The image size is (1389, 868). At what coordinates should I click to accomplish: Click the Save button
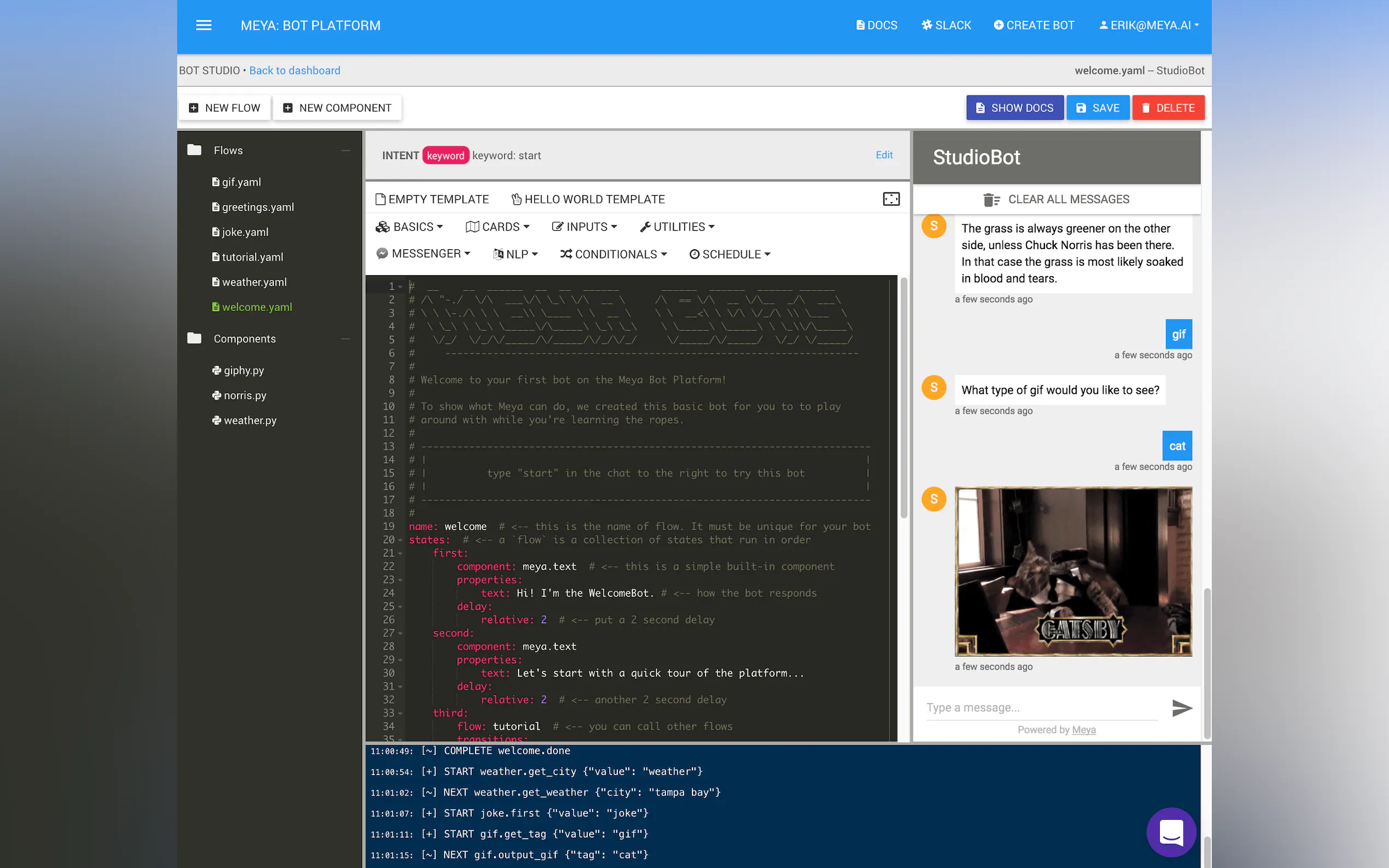point(1098,108)
